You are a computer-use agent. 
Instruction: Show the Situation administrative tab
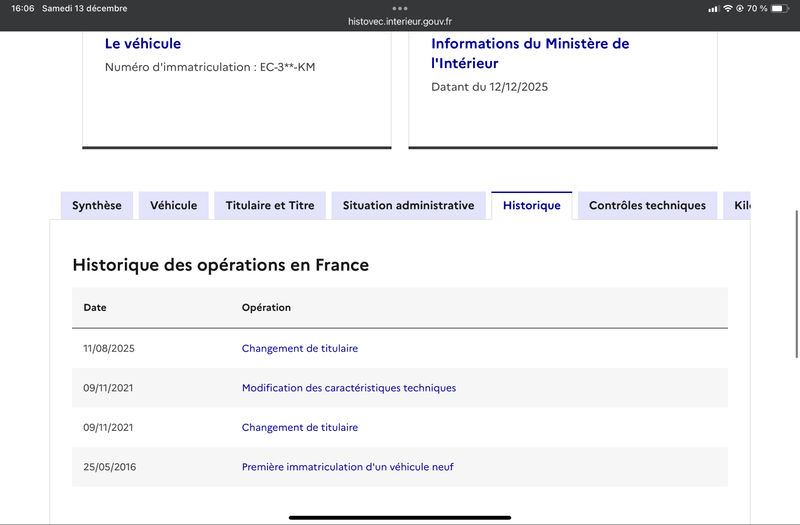(x=408, y=206)
